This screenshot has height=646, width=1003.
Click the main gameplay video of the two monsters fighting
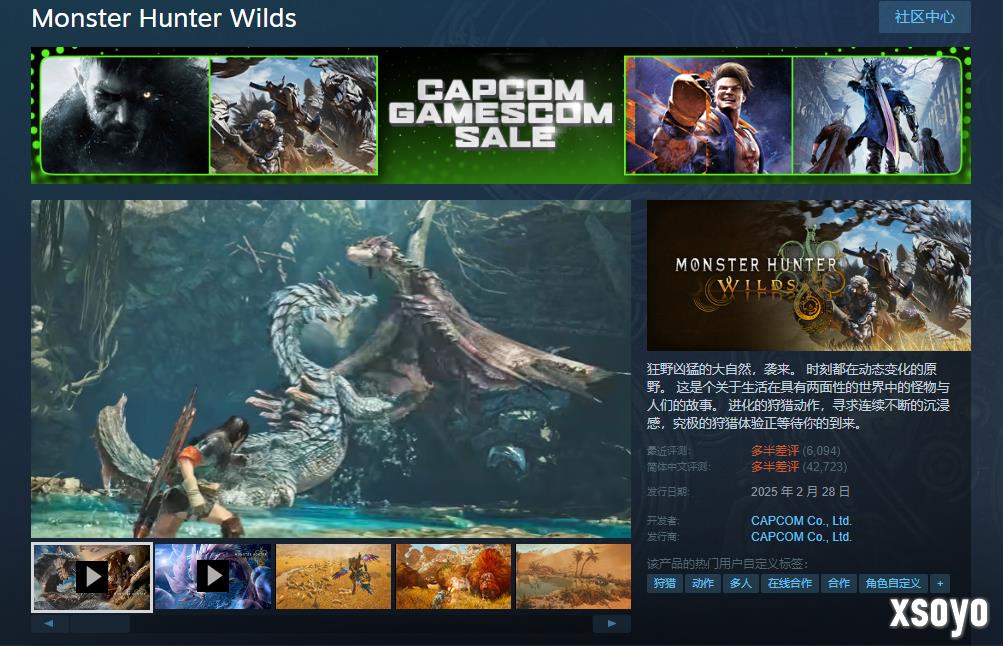pyautogui.click(x=331, y=368)
